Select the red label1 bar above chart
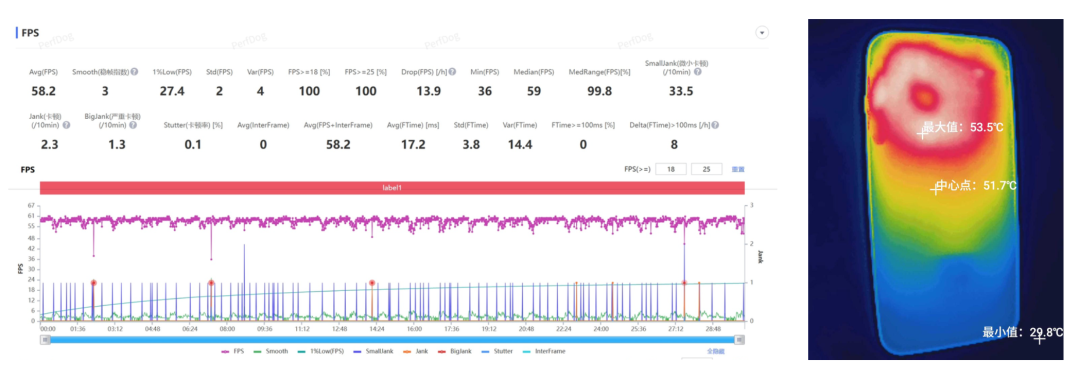 point(392,188)
